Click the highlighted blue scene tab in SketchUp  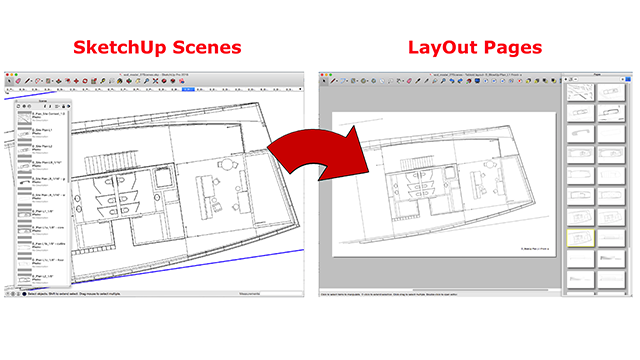(188, 89)
